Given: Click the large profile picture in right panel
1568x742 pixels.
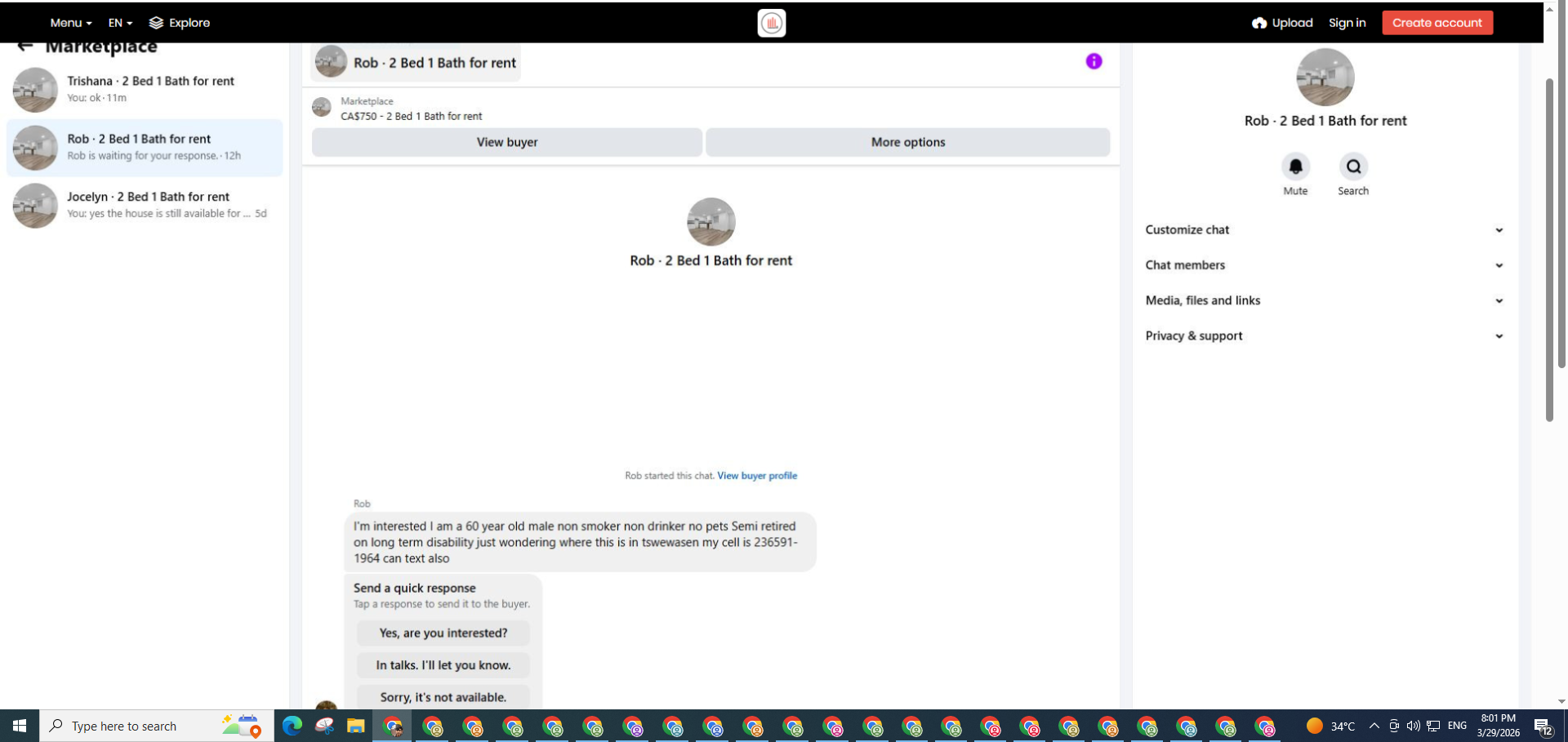Looking at the screenshot, I should pos(1325,78).
